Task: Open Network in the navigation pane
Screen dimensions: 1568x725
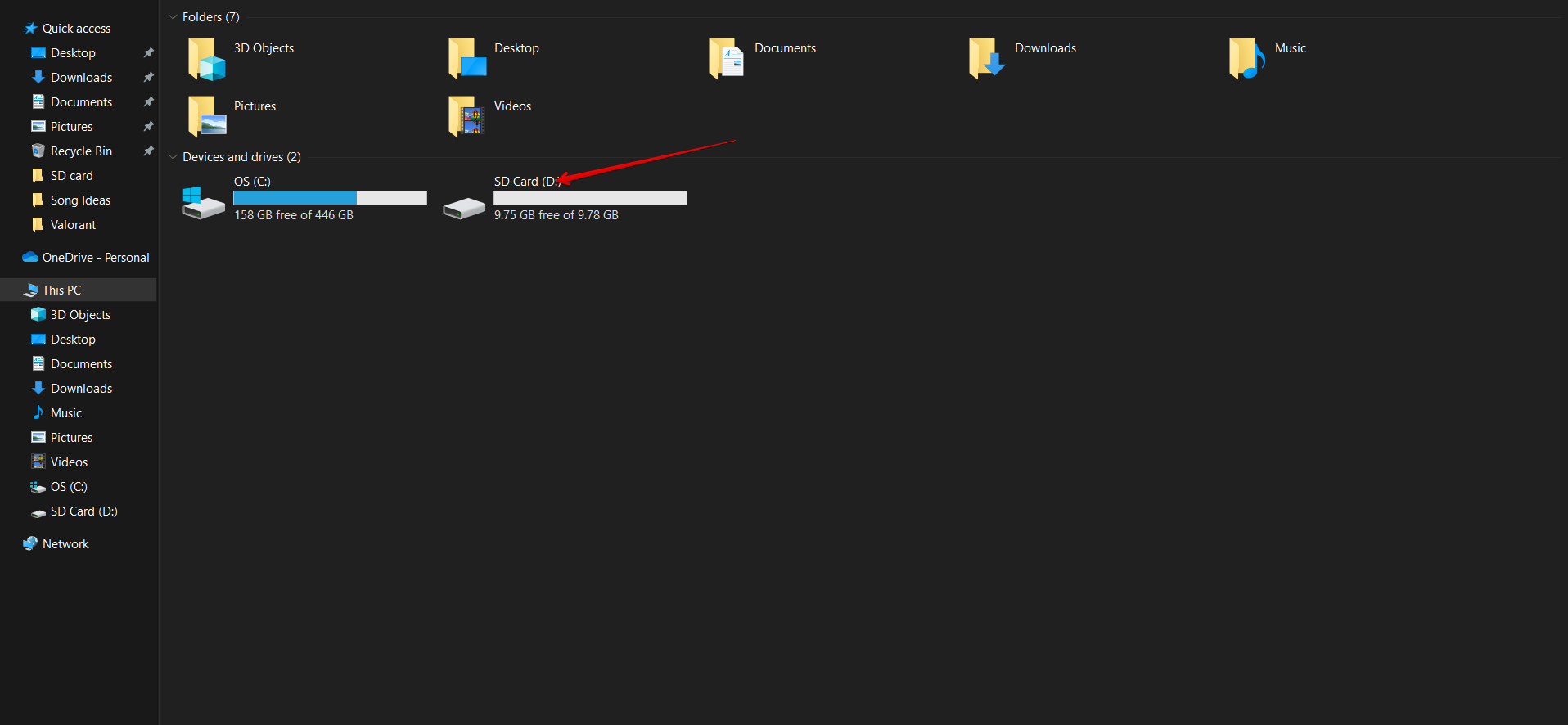Action: pos(65,544)
